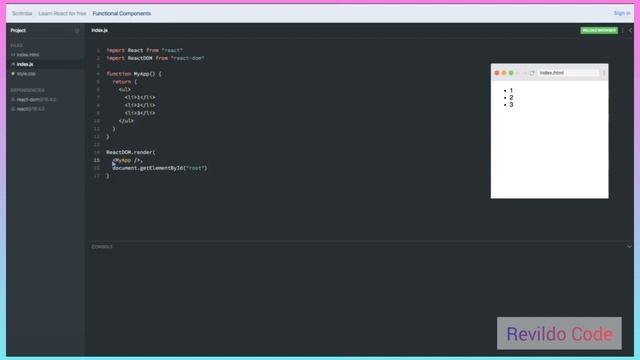Open Scrimba breadcrumb link

22,13
